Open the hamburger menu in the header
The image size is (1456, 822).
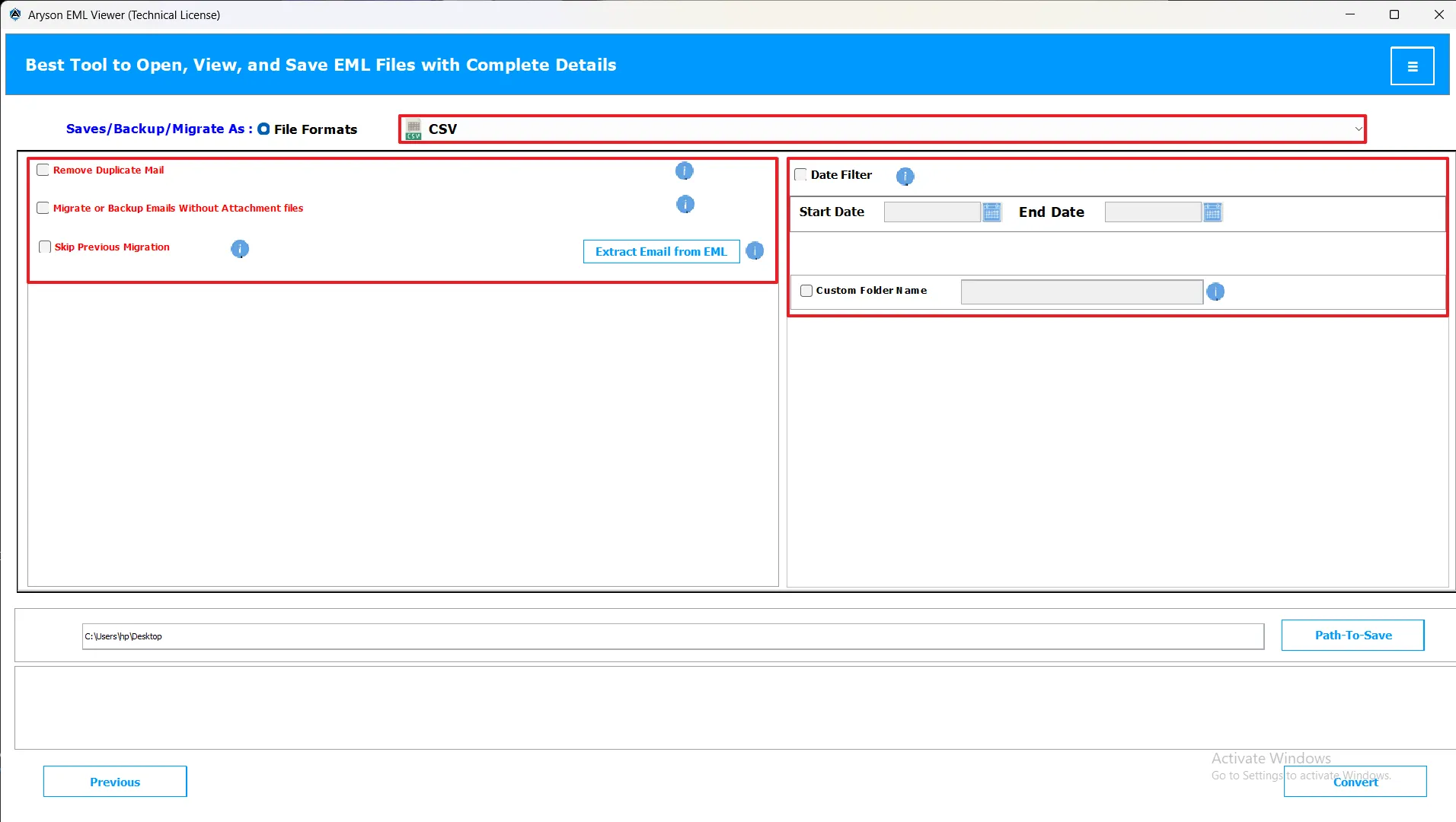[1412, 66]
